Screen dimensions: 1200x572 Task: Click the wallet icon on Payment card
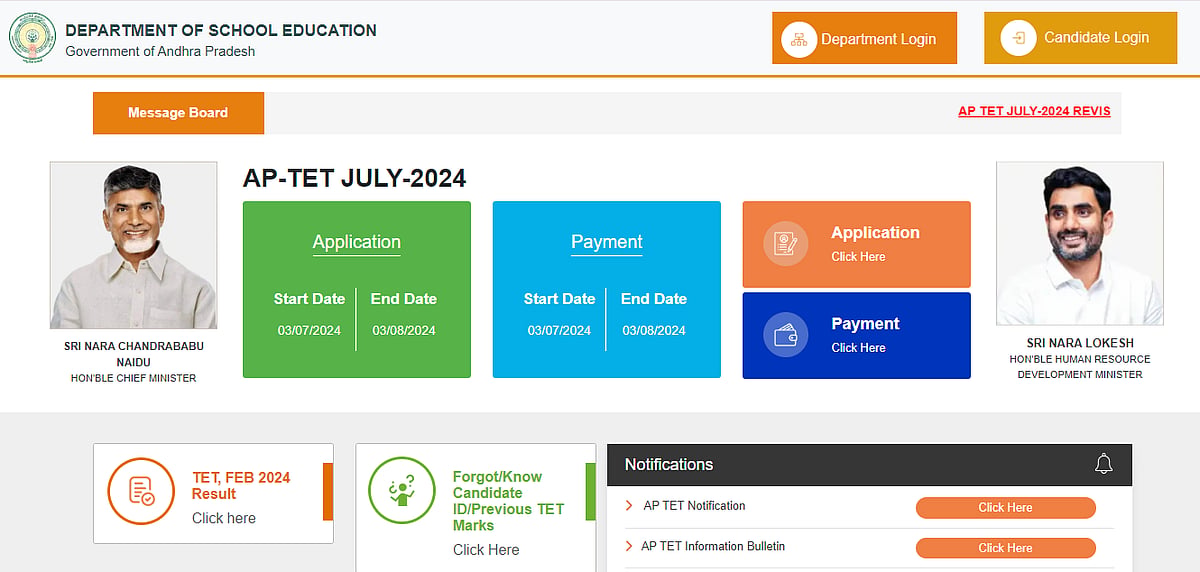785,335
